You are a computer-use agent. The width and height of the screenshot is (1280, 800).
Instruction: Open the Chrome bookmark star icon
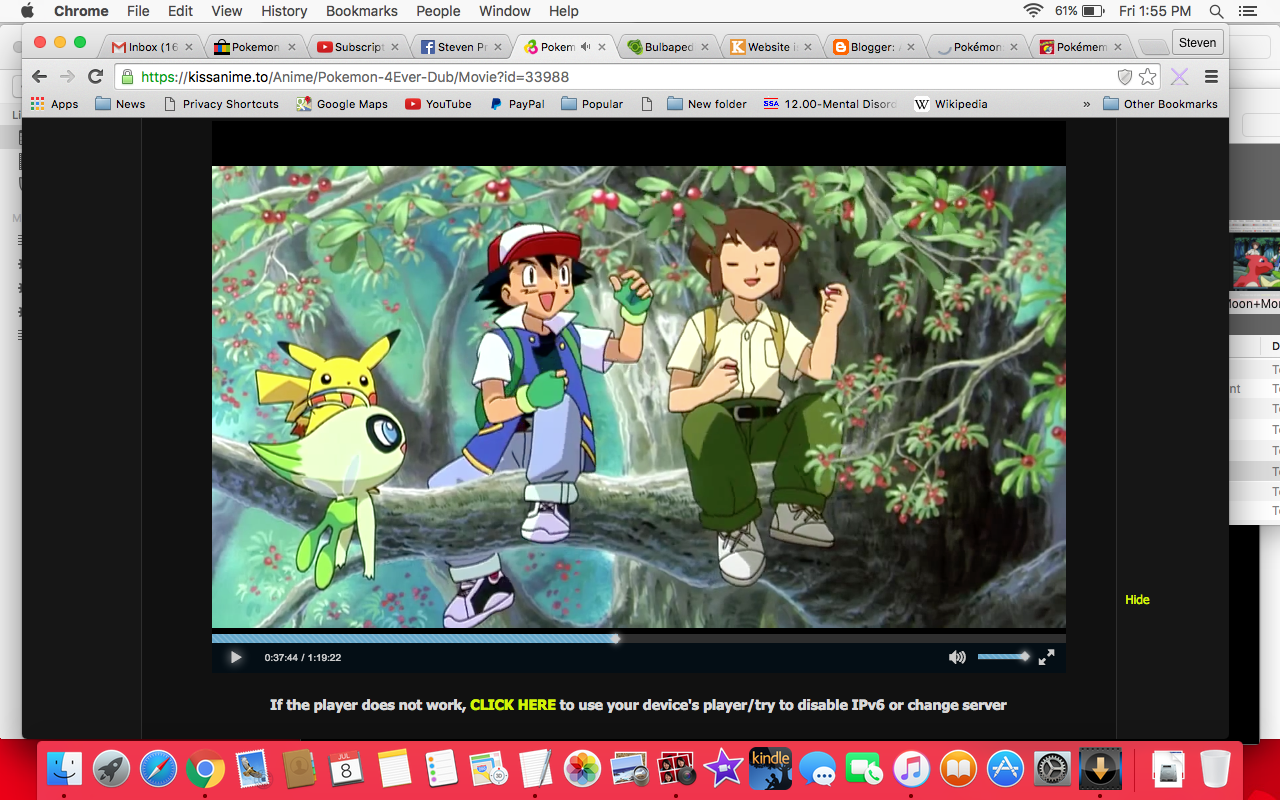point(1147,76)
